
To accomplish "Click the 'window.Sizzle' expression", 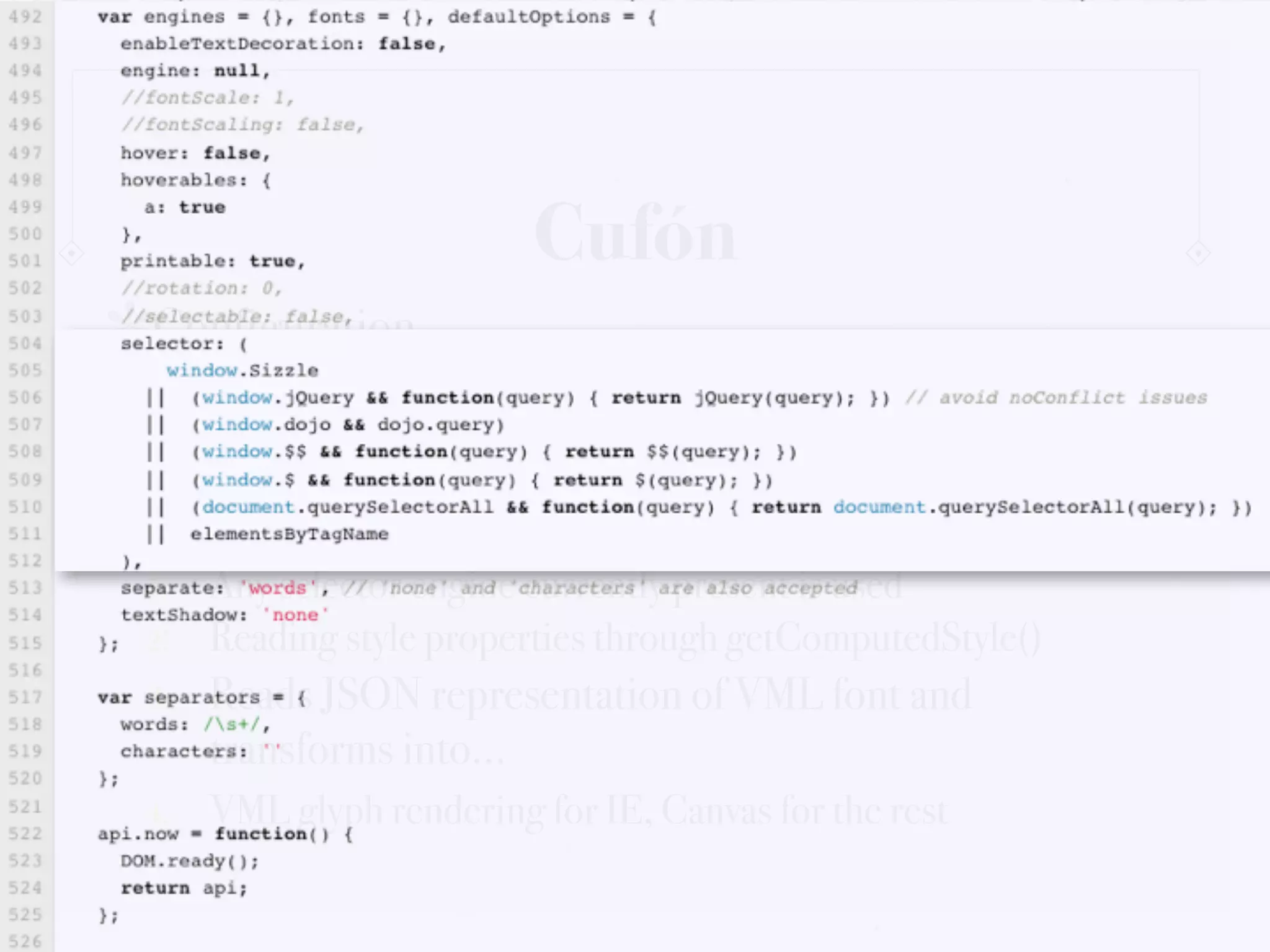I will 242,371.
